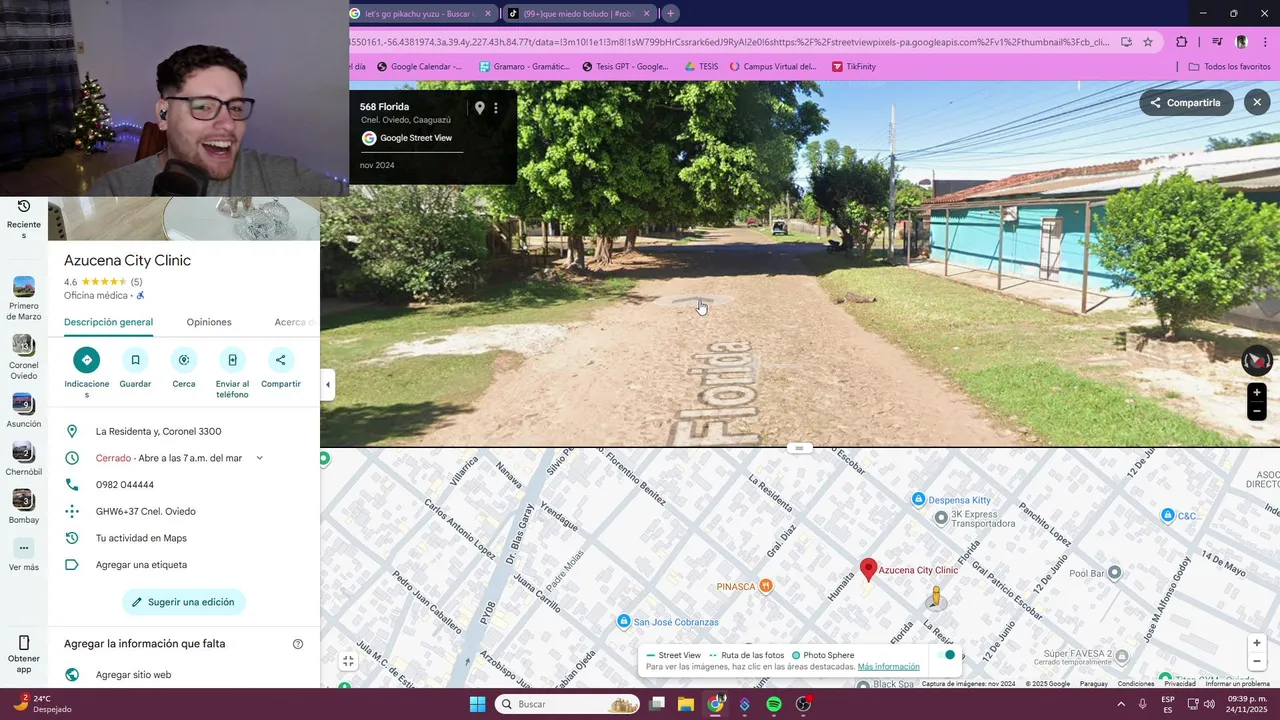Switch to the que miedo boludo TikTok tab
The height and width of the screenshot is (720, 1280).
(x=578, y=14)
